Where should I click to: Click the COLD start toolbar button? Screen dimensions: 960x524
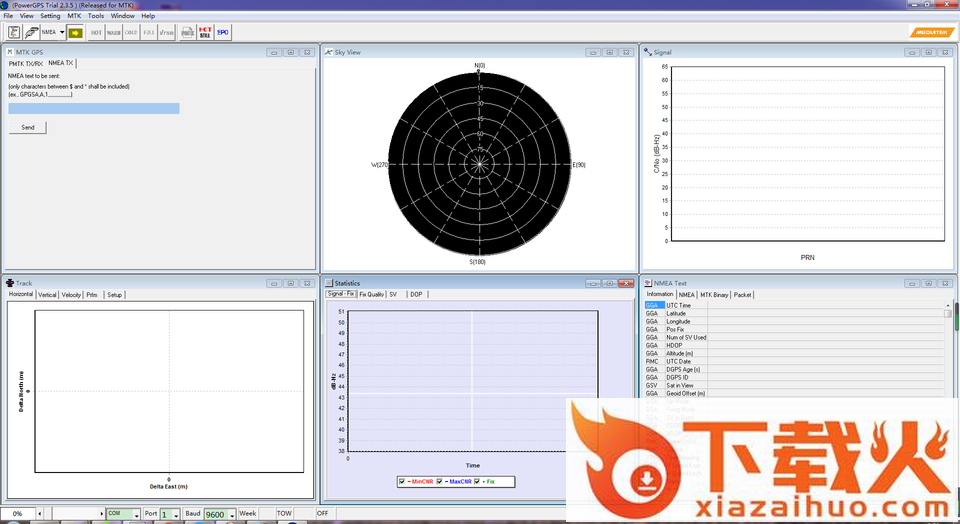(x=131, y=32)
